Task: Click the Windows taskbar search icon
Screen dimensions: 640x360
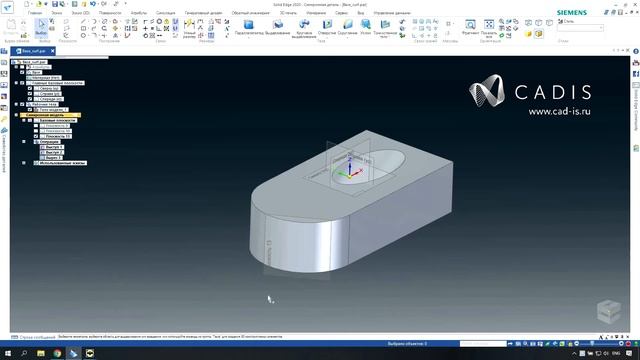Action: [24, 353]
